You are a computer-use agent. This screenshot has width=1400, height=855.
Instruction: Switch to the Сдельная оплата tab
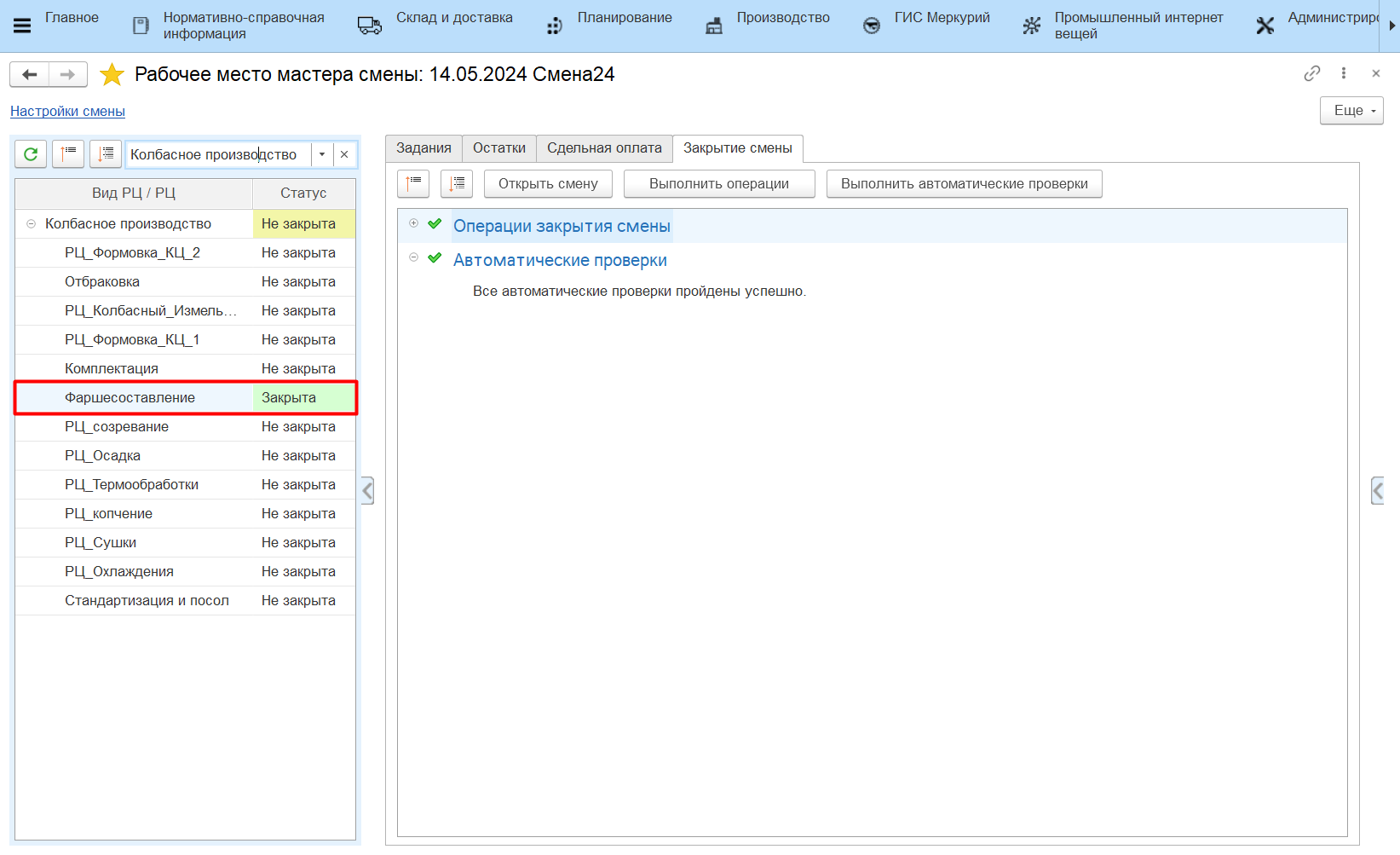point(604,148)
